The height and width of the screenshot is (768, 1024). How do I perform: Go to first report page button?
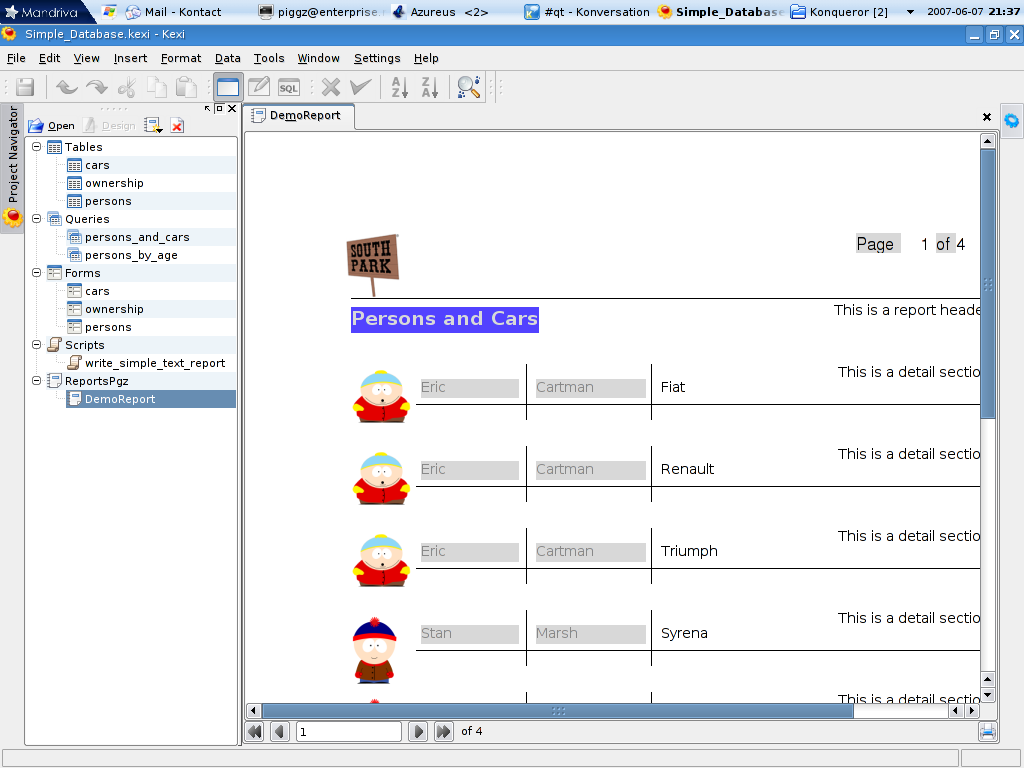tap(255, 731)
